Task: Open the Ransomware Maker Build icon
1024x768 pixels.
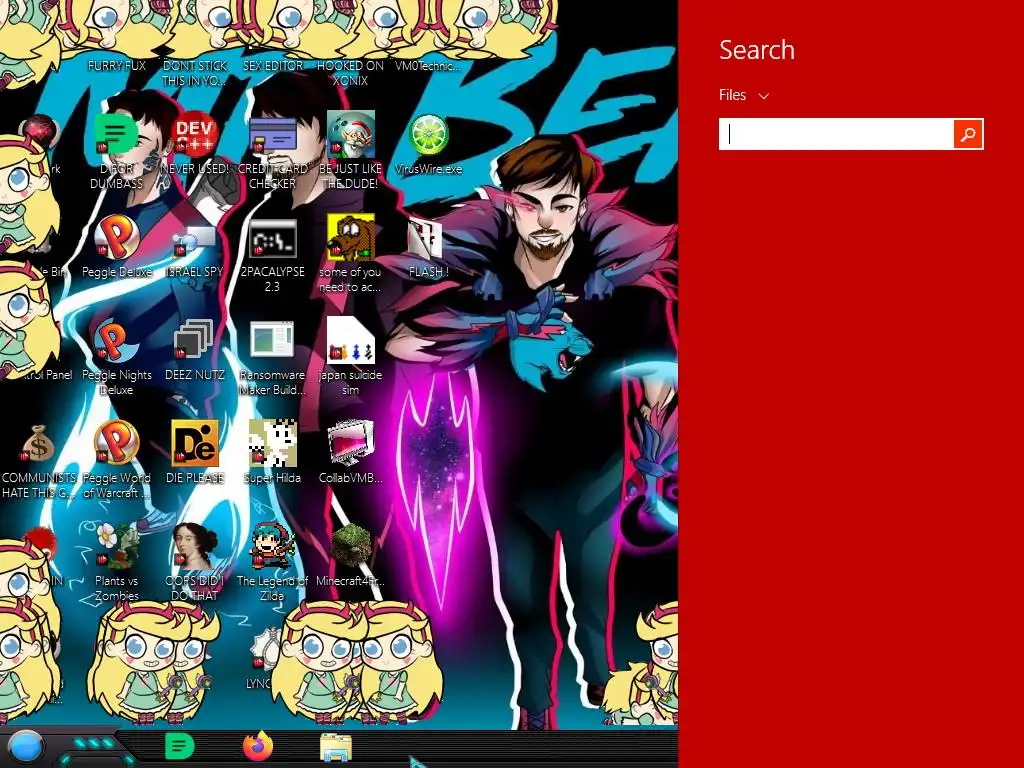Action: pos(272,340)
